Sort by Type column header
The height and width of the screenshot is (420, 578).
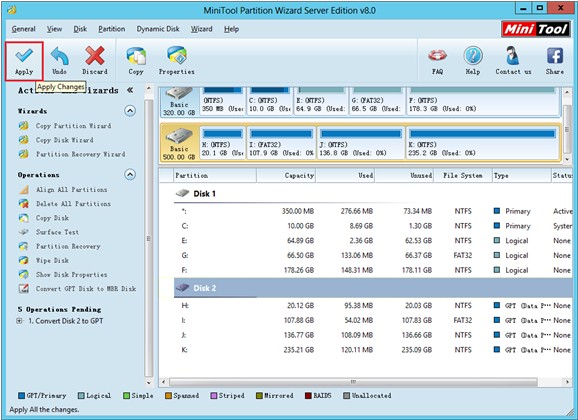[522, 176]
